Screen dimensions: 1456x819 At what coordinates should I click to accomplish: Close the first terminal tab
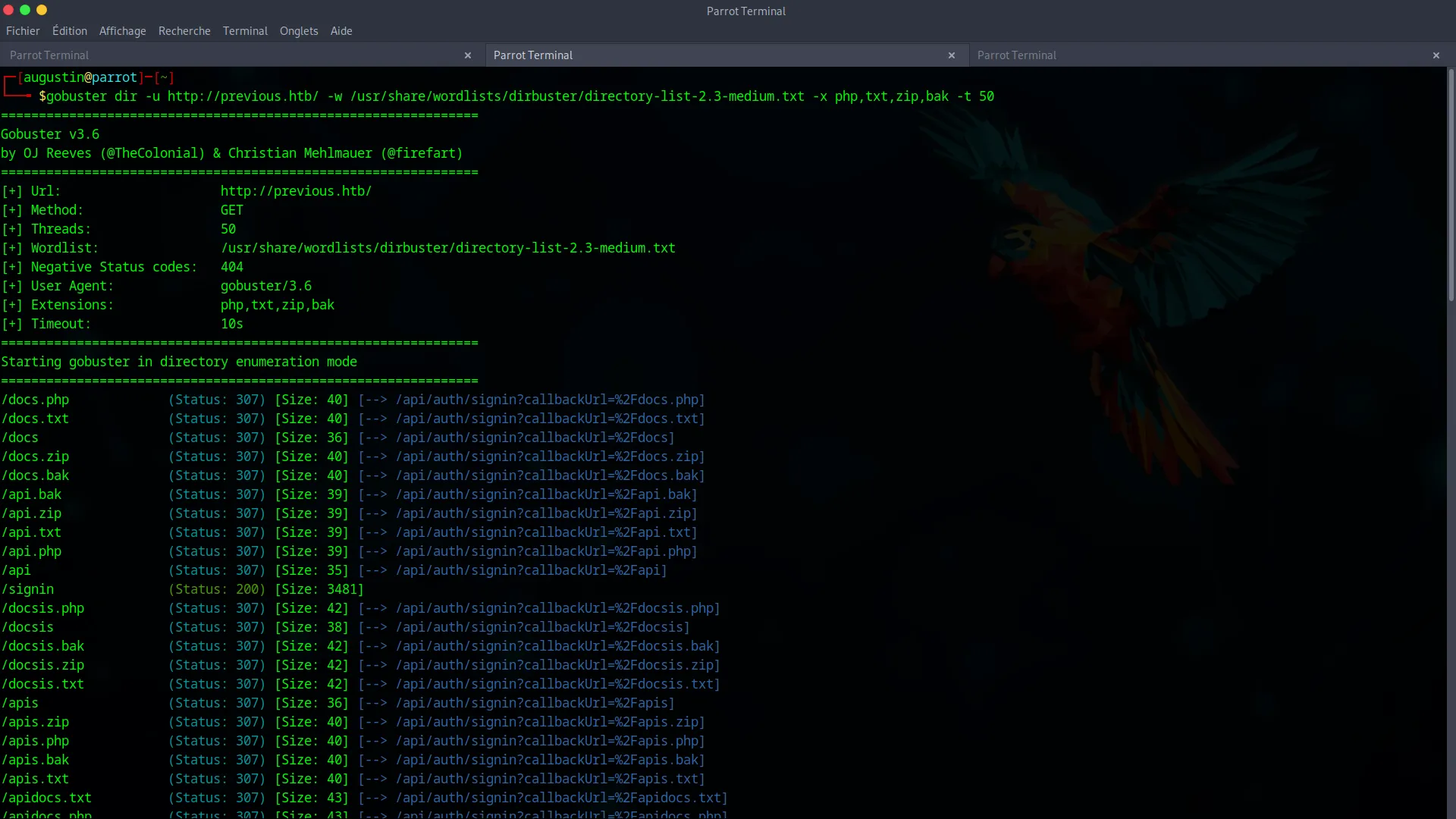coord(468,55)
